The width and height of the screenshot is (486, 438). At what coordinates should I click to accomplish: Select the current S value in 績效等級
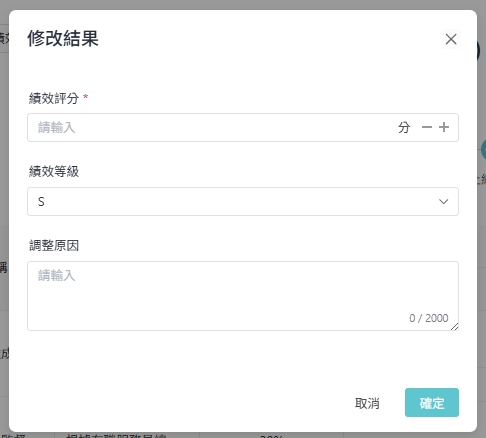click(41, 202)
